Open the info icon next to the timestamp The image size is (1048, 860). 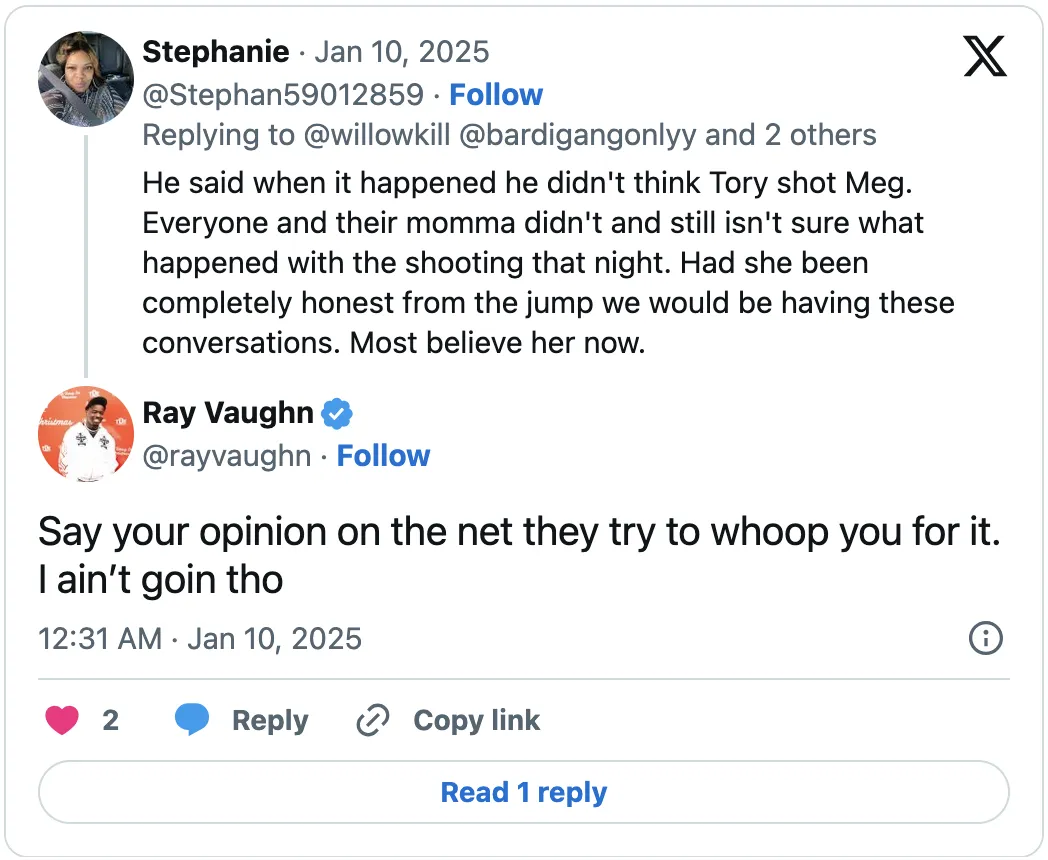point(985,638)
